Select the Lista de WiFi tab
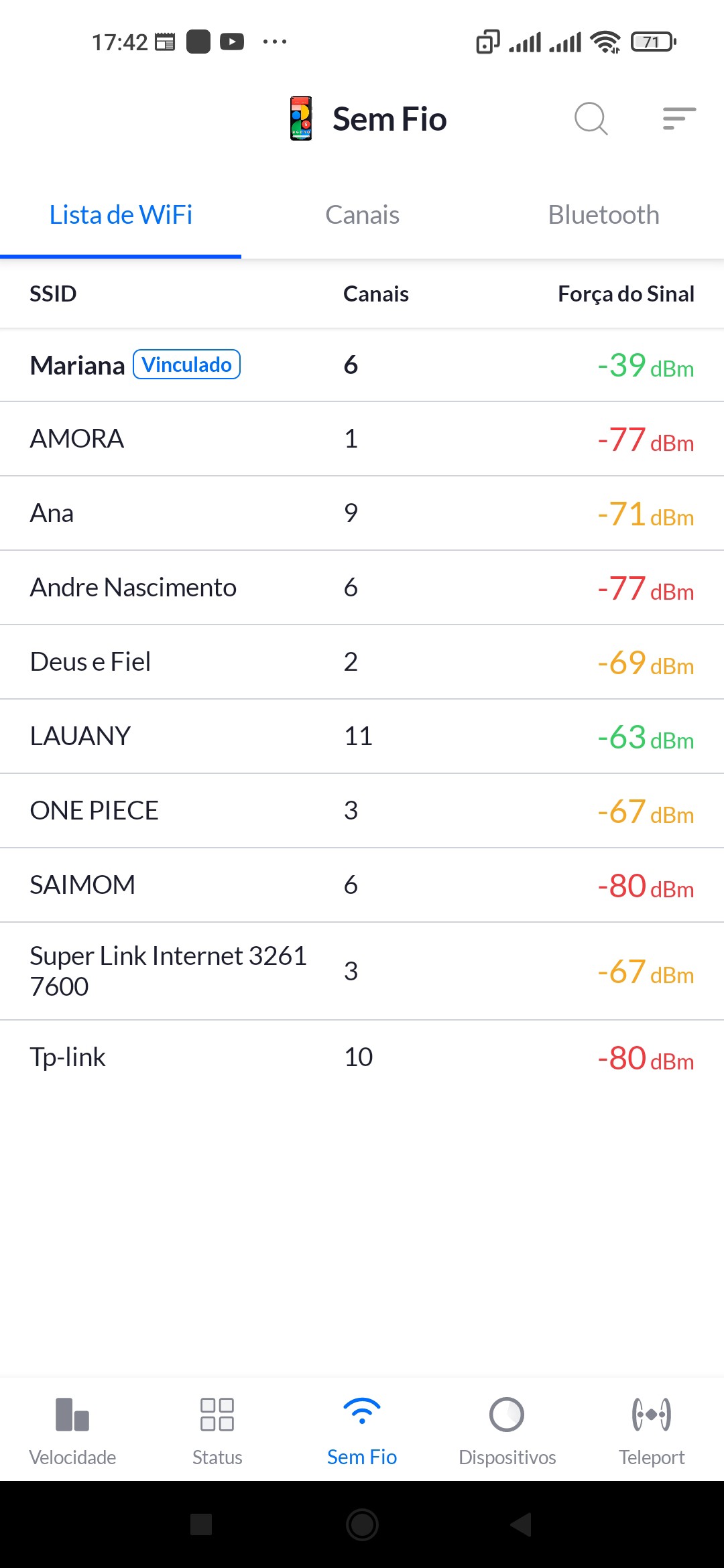The height and width of the screenshot is (1568, 724). [121, 215]
